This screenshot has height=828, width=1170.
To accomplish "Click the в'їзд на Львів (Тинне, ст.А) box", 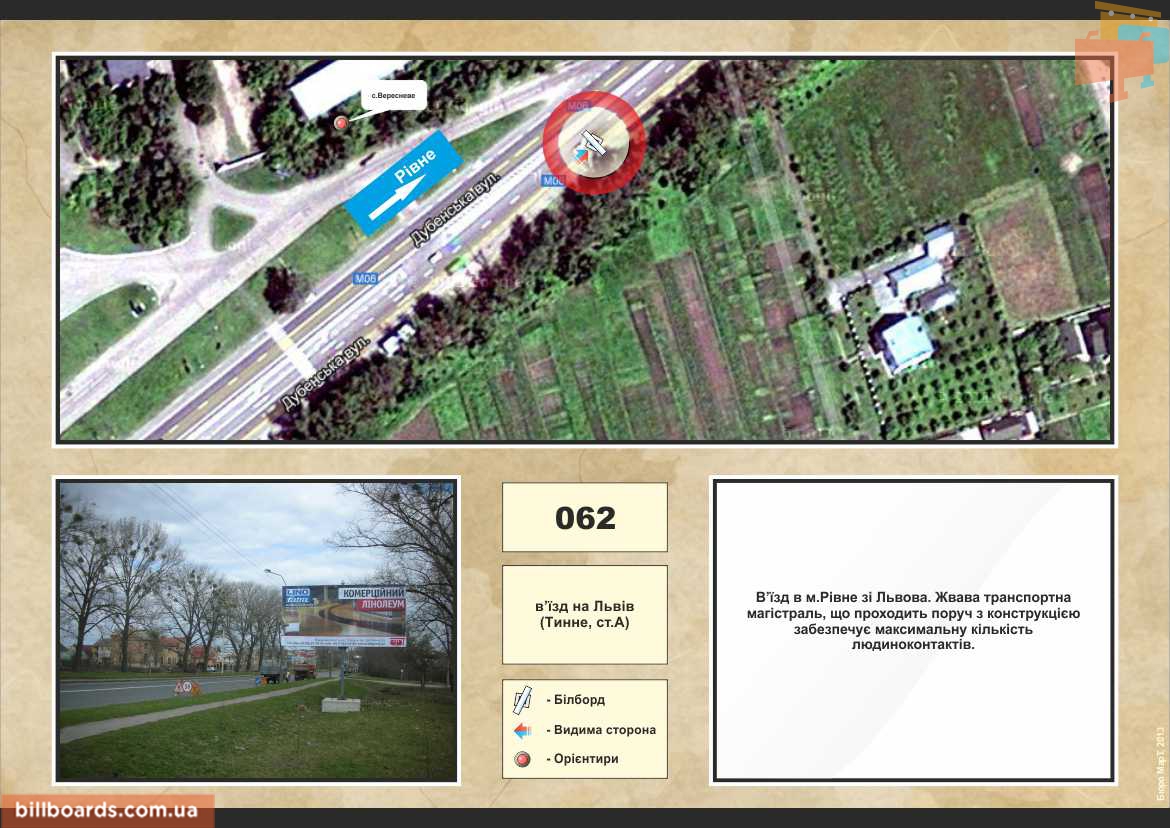I will click(x=585, y=615).
